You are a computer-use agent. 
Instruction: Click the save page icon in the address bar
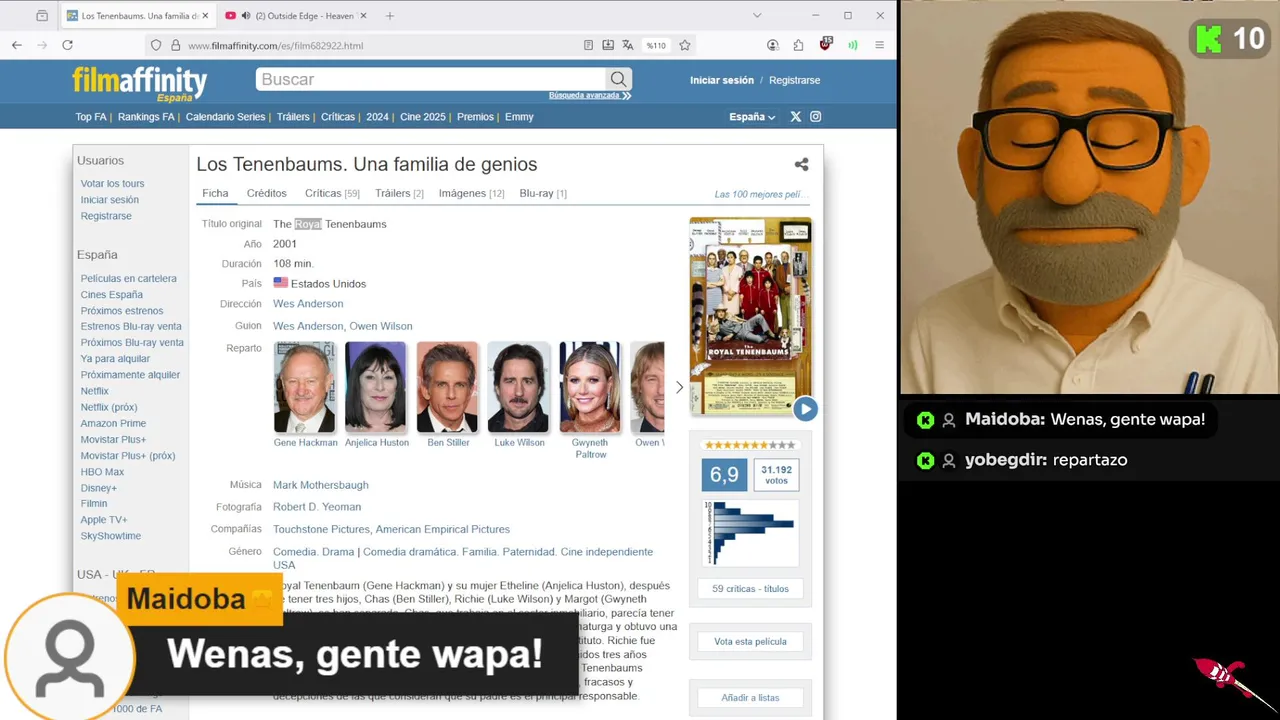tap(608, 45)
